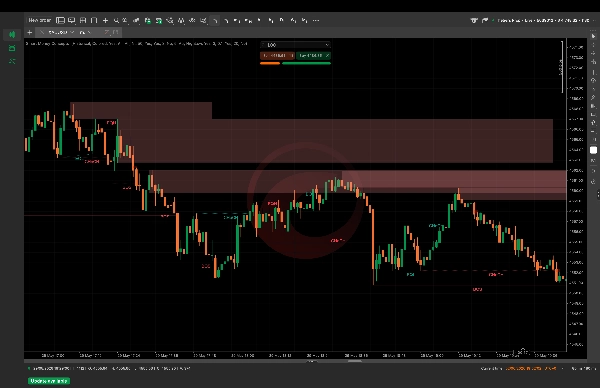Image resolution: width=600 pixels, height=388 pixels.
Task: Click the zoom in magnifier icon
Action: (x=116, y=20)
